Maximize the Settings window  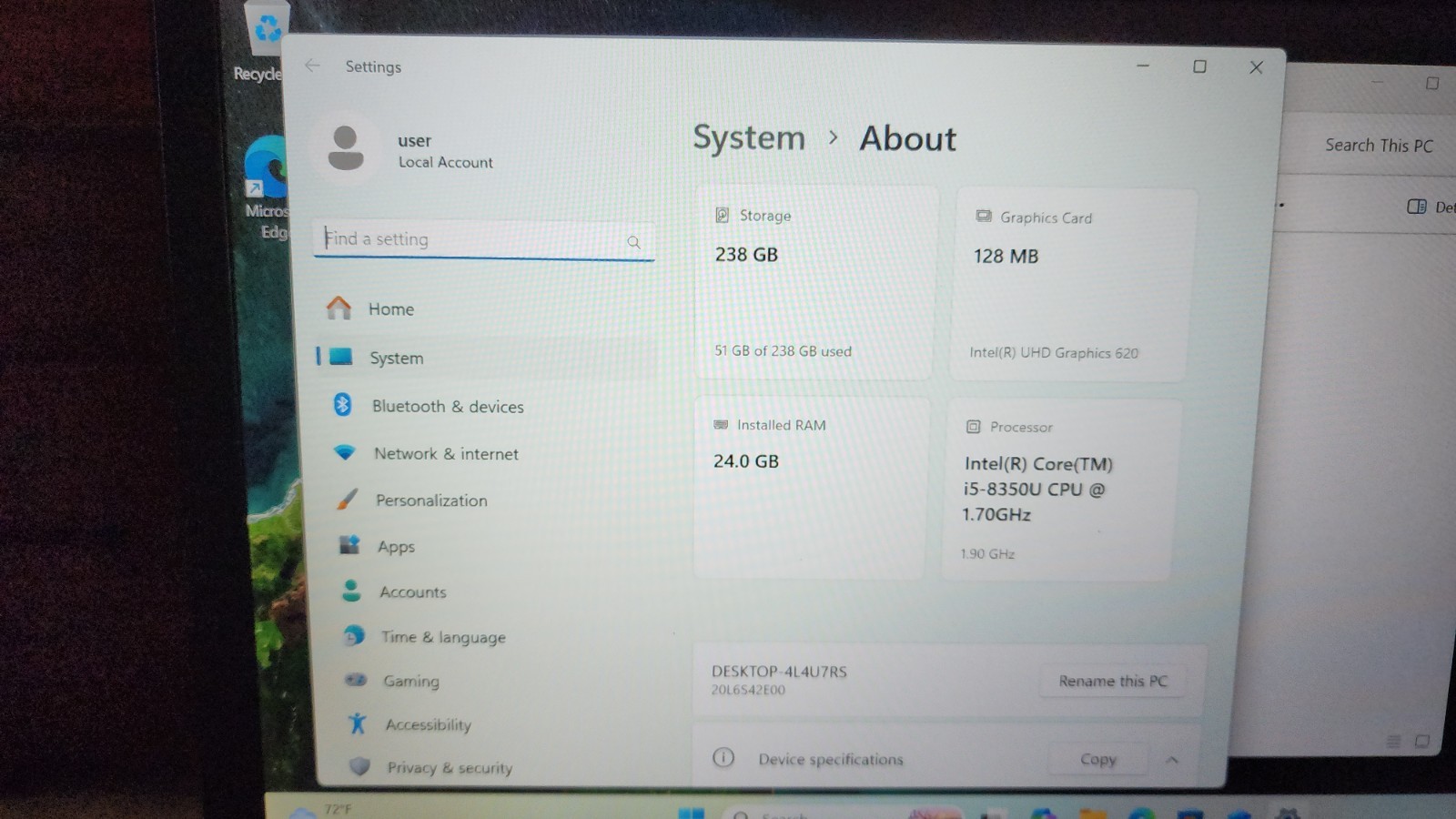point(1199,66)
